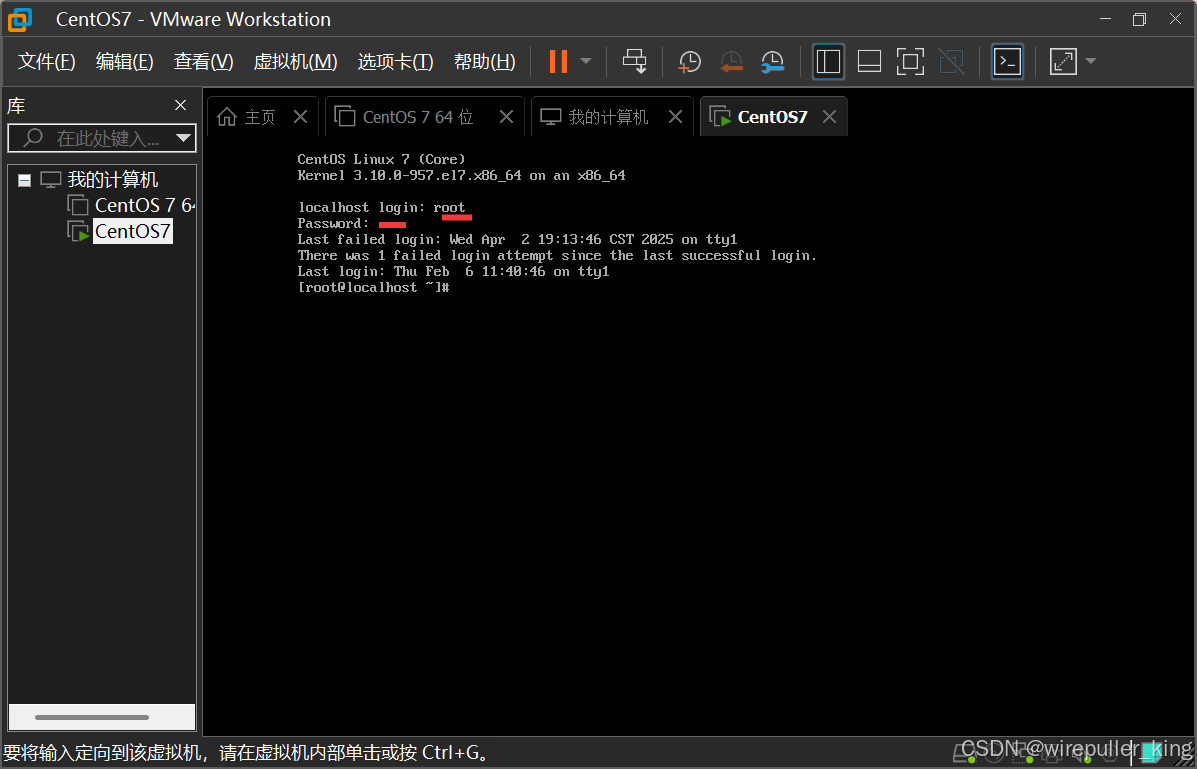Viewport: 1197px width, 769px height.
Task: Toggle the console view icon
Action: (x=1008, y=61)
